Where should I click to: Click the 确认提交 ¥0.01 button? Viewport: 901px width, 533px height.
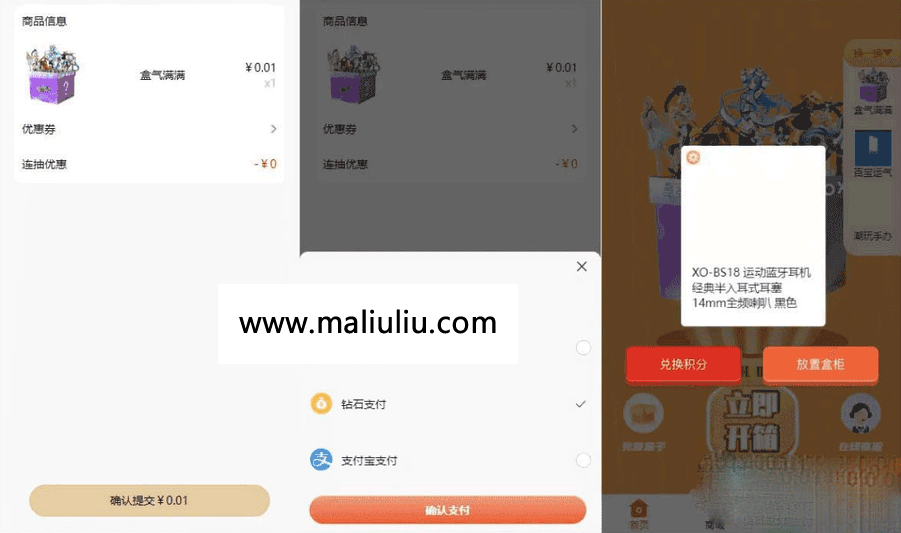coord(149,500)
